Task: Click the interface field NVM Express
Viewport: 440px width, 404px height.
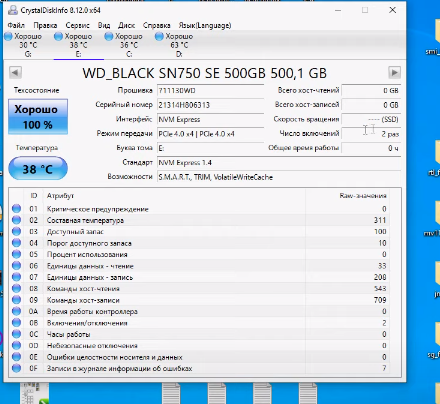Action: (x=210, y=119)
